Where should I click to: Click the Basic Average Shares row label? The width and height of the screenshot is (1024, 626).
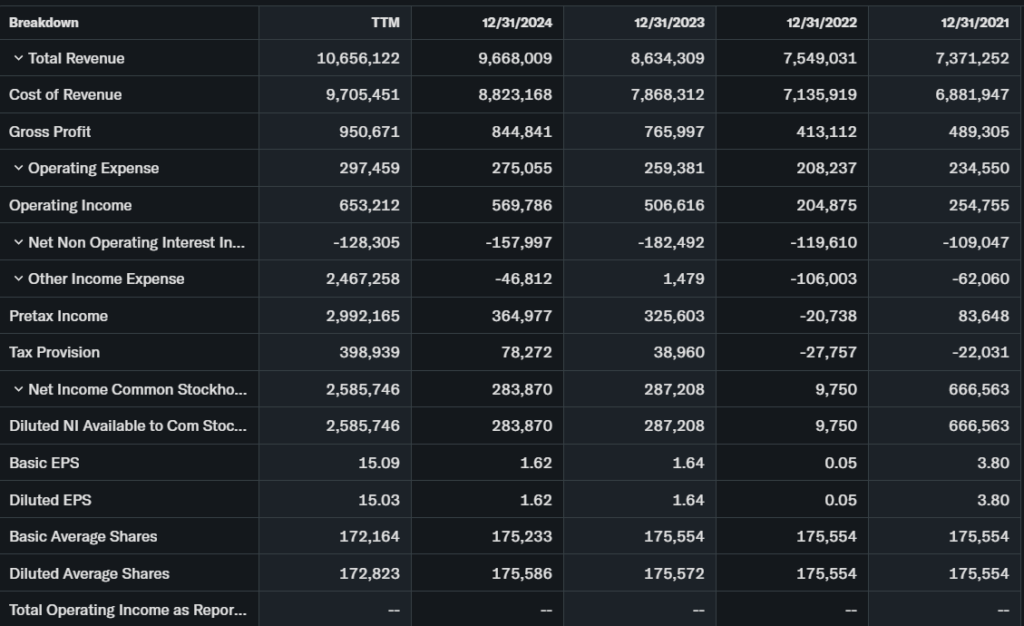83,537
